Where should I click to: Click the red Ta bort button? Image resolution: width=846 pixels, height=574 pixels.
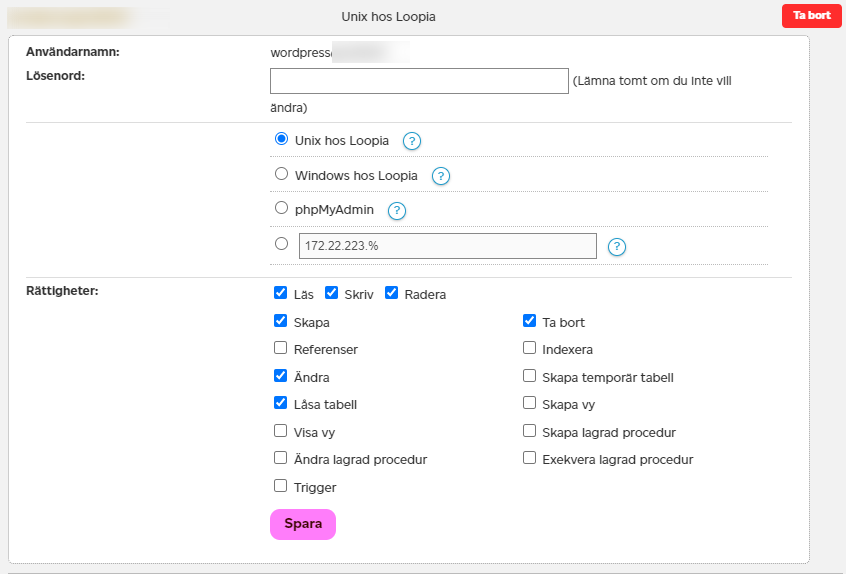pyautogui.click(x=811, y=16)
